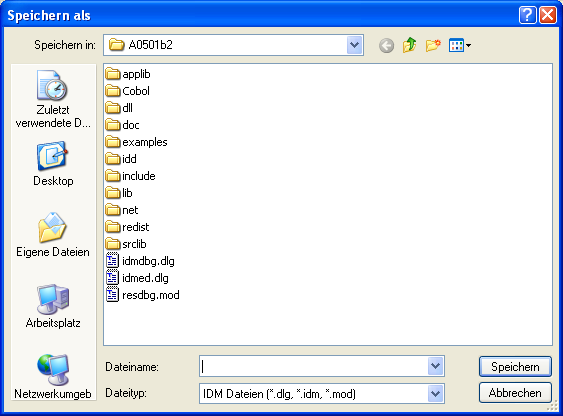The height and width of the screenshot is (416, 563).
Task: Expand the Speichern in folder dropdown
Action: (354, 45)
